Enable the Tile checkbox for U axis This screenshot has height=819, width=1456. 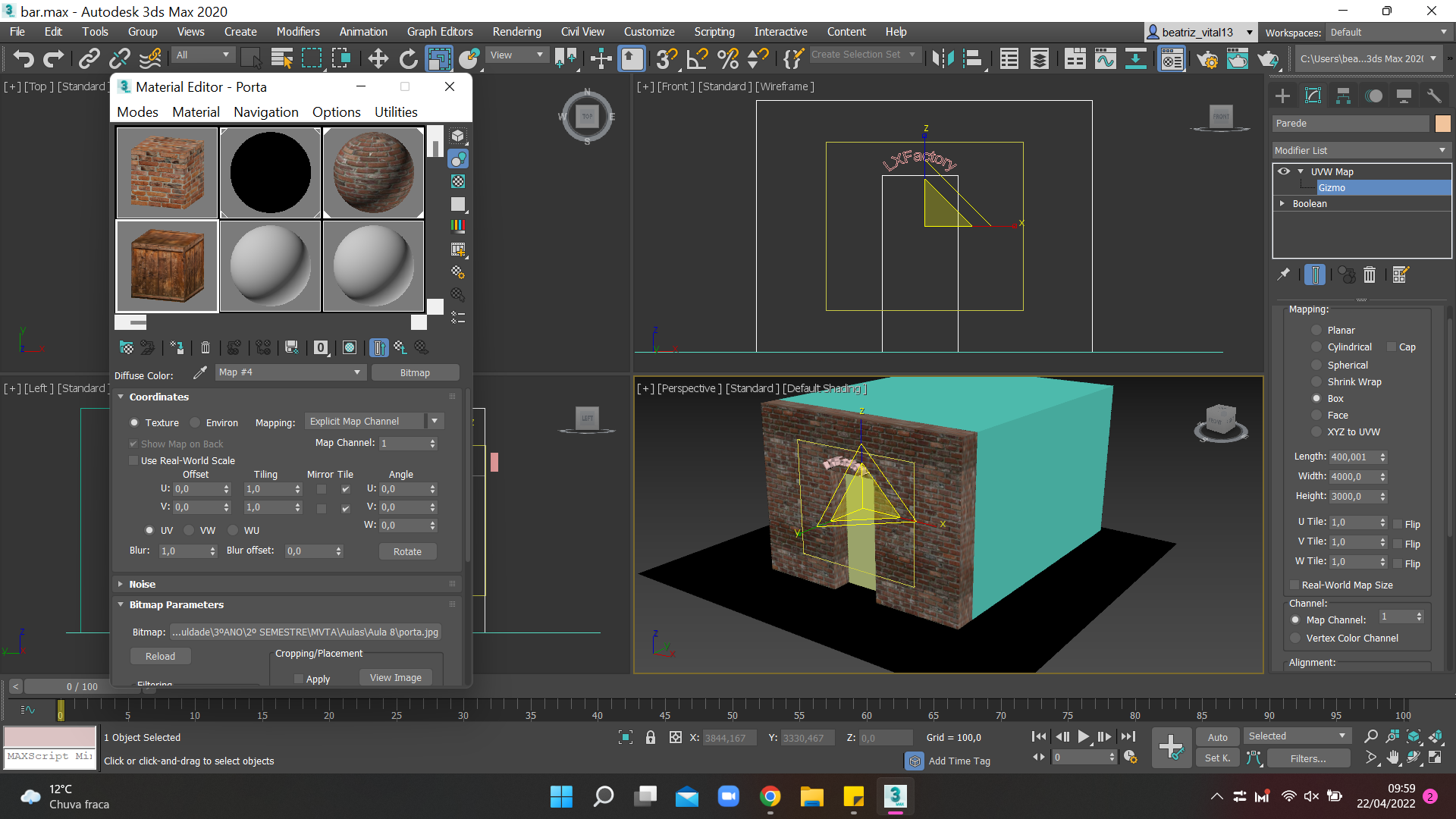pyautogui.click(x=344, y=489)
